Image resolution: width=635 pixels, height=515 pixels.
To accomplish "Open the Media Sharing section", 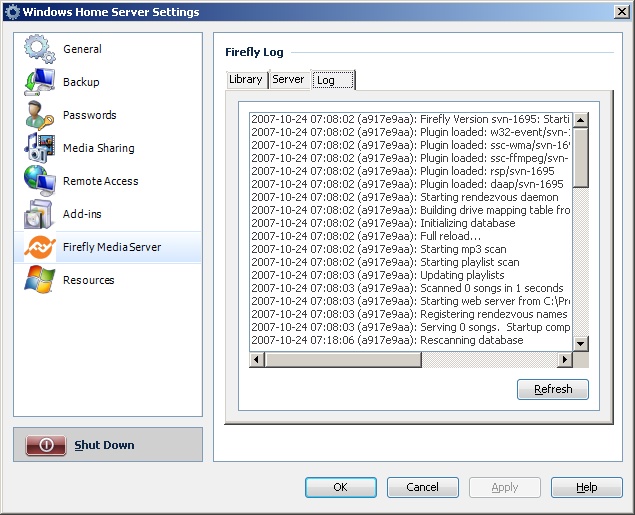I will pos(108,148).
